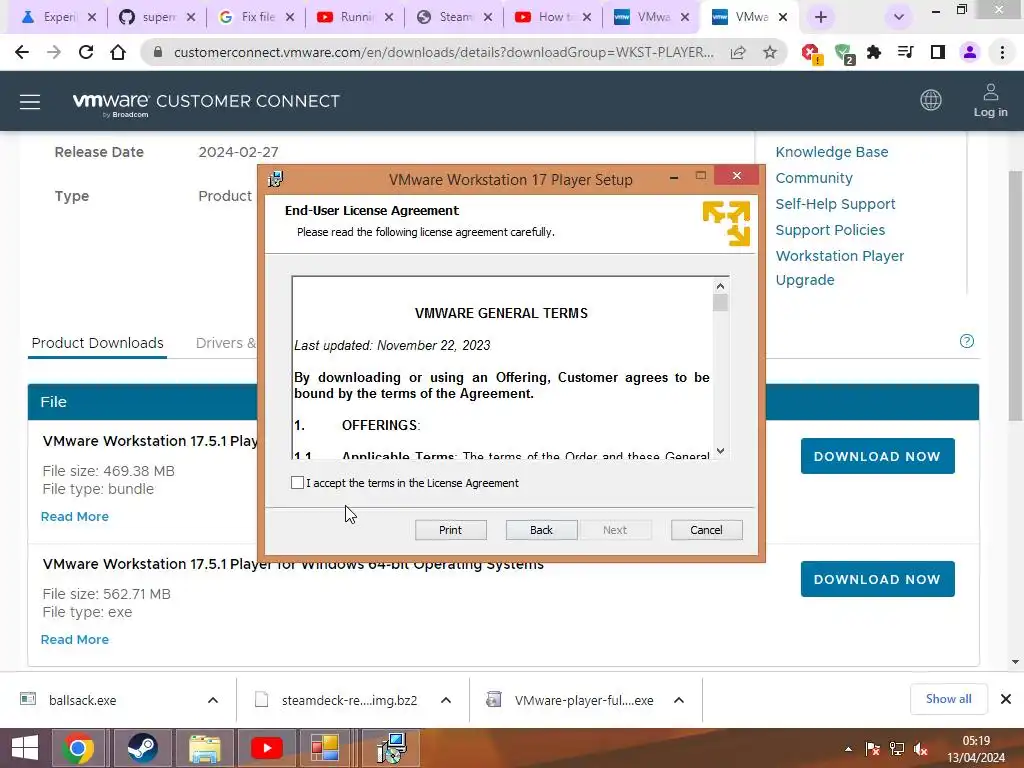Image resolution: width=1024 pixels, height=768 pixels.
Task: Open the Community link
Action: point(814,178)
